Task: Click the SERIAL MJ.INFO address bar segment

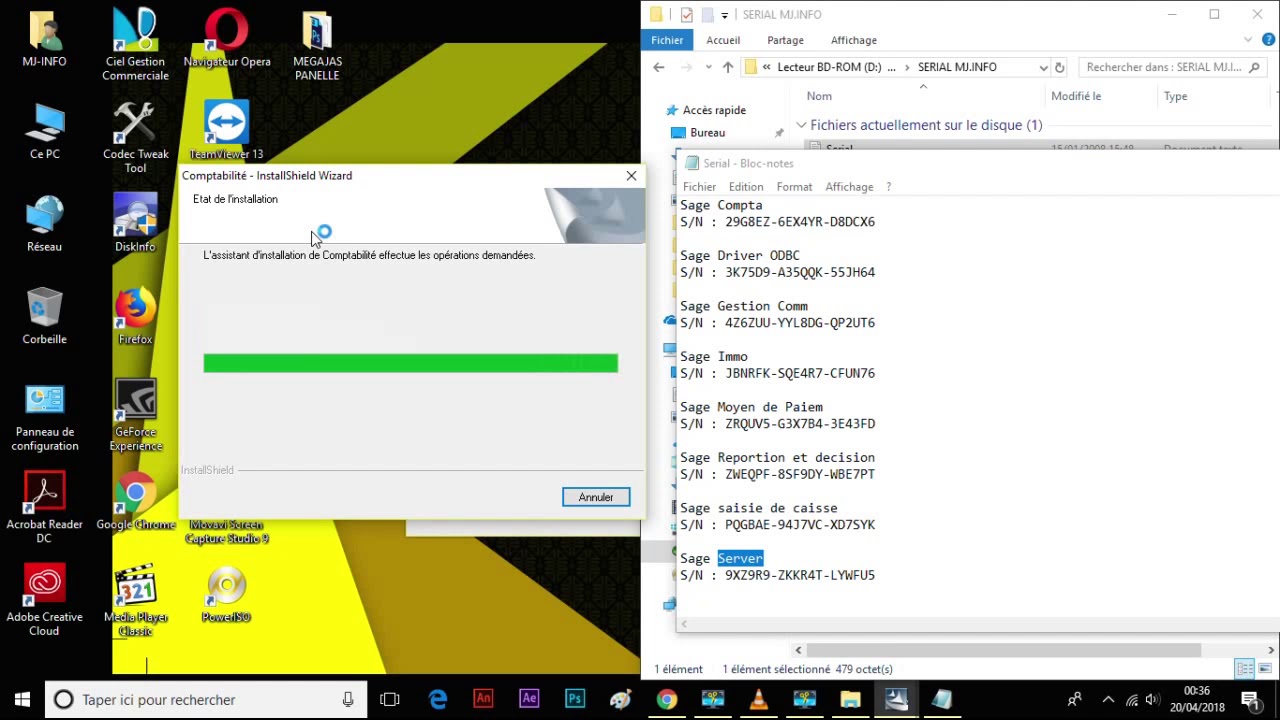Action: tap(957, 67)
